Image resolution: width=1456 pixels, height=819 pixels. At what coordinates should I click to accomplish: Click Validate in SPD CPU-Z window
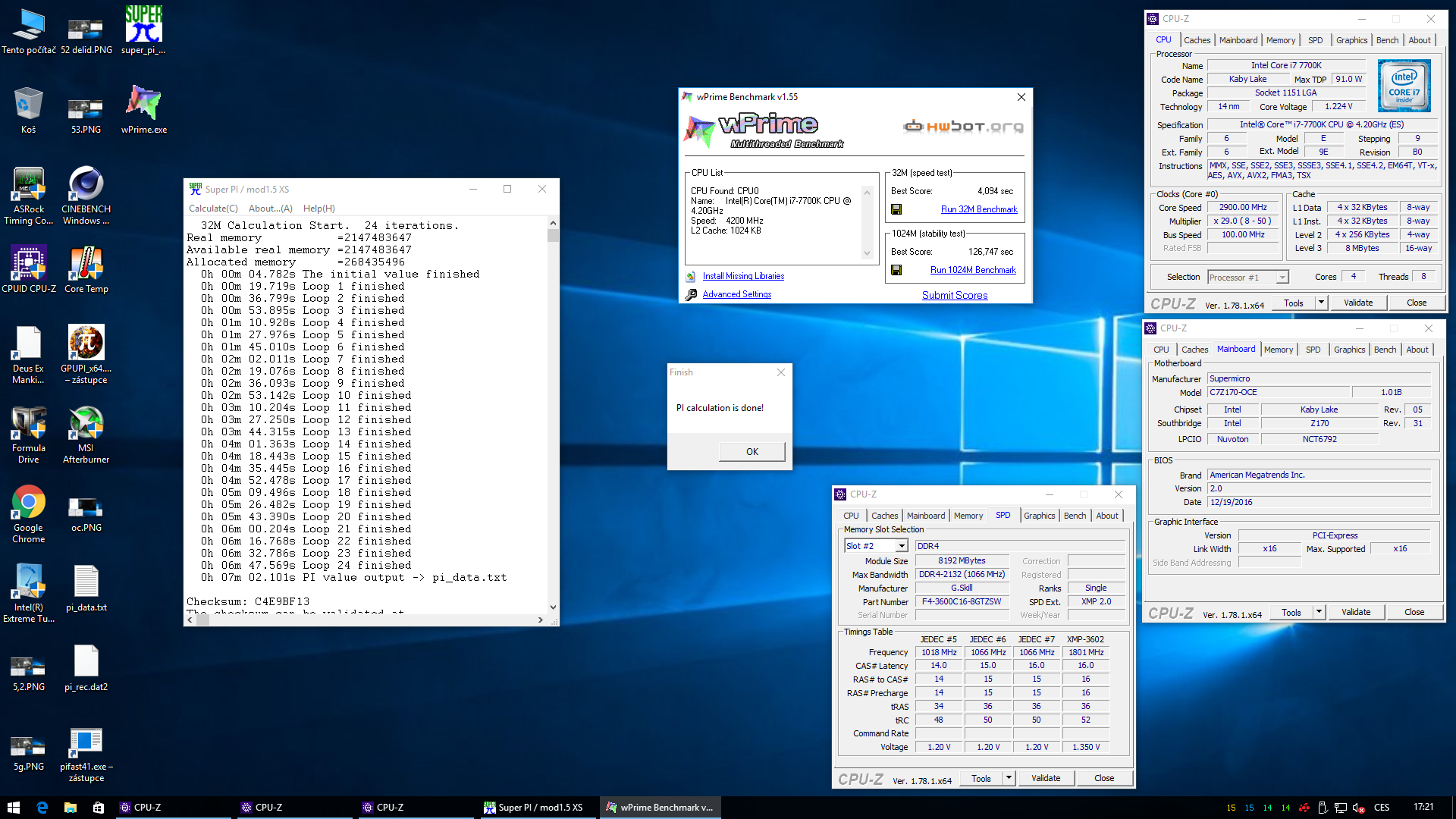pos(1046,778)
